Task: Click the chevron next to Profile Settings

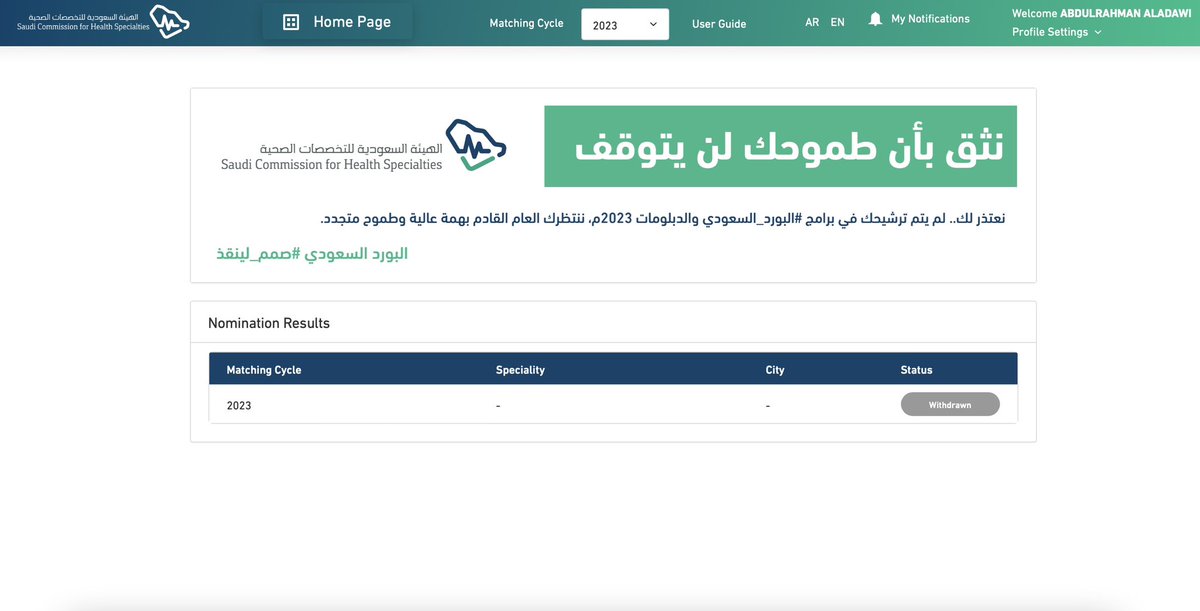Action: (x=1096, y=31)
